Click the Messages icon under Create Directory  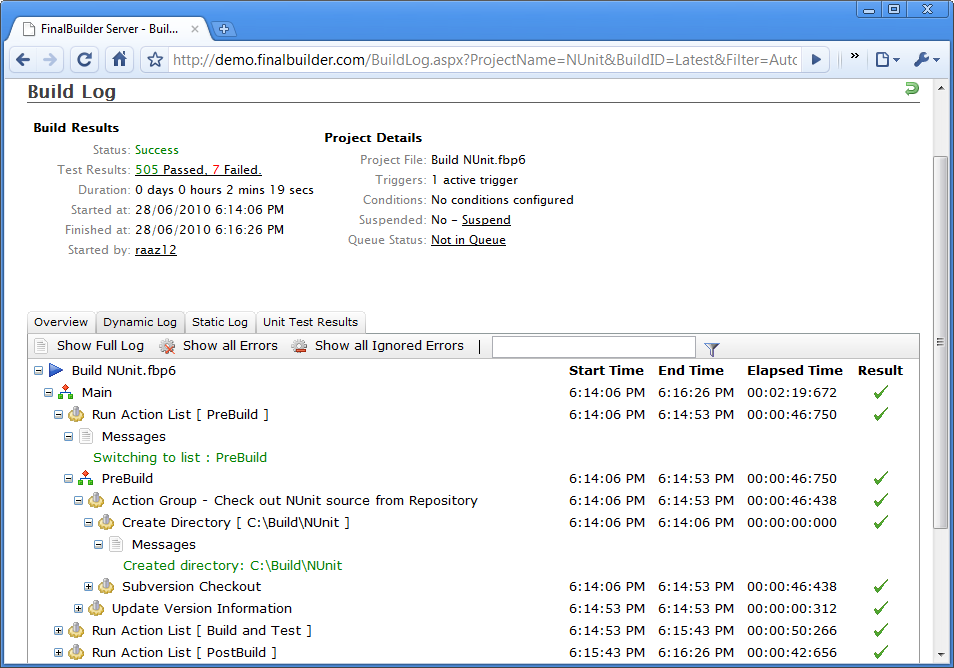tap(116, 544)
